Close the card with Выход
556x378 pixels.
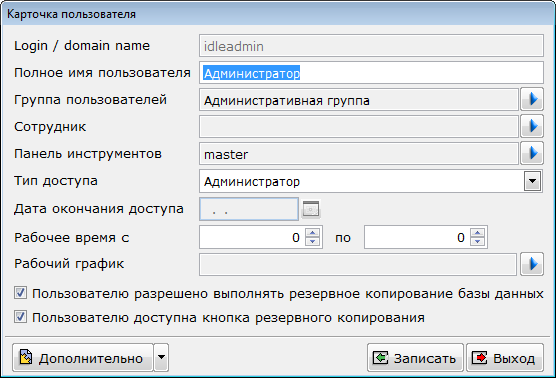coord(505,357)
